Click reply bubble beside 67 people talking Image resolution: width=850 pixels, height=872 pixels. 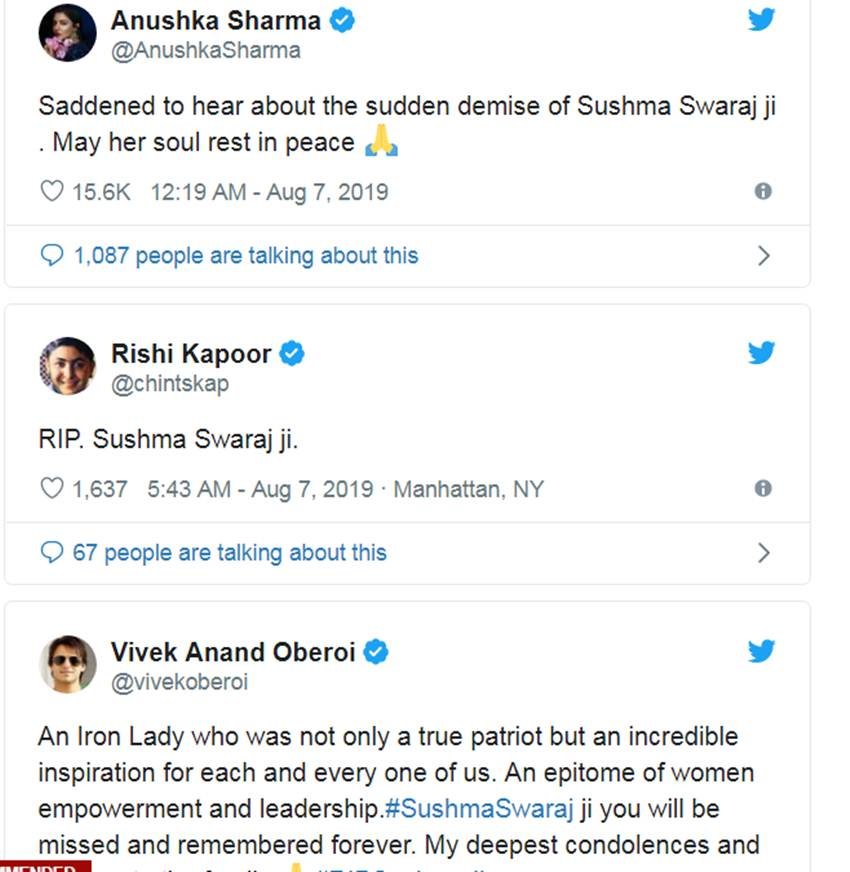pos(51,553)
